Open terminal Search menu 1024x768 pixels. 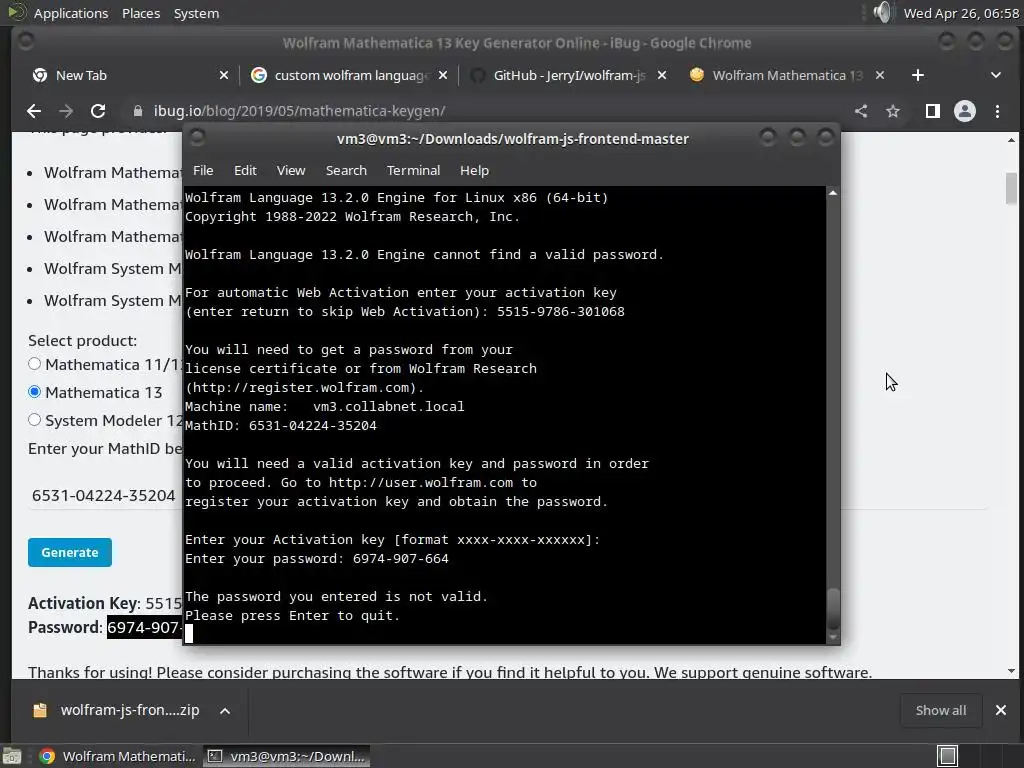346,170
